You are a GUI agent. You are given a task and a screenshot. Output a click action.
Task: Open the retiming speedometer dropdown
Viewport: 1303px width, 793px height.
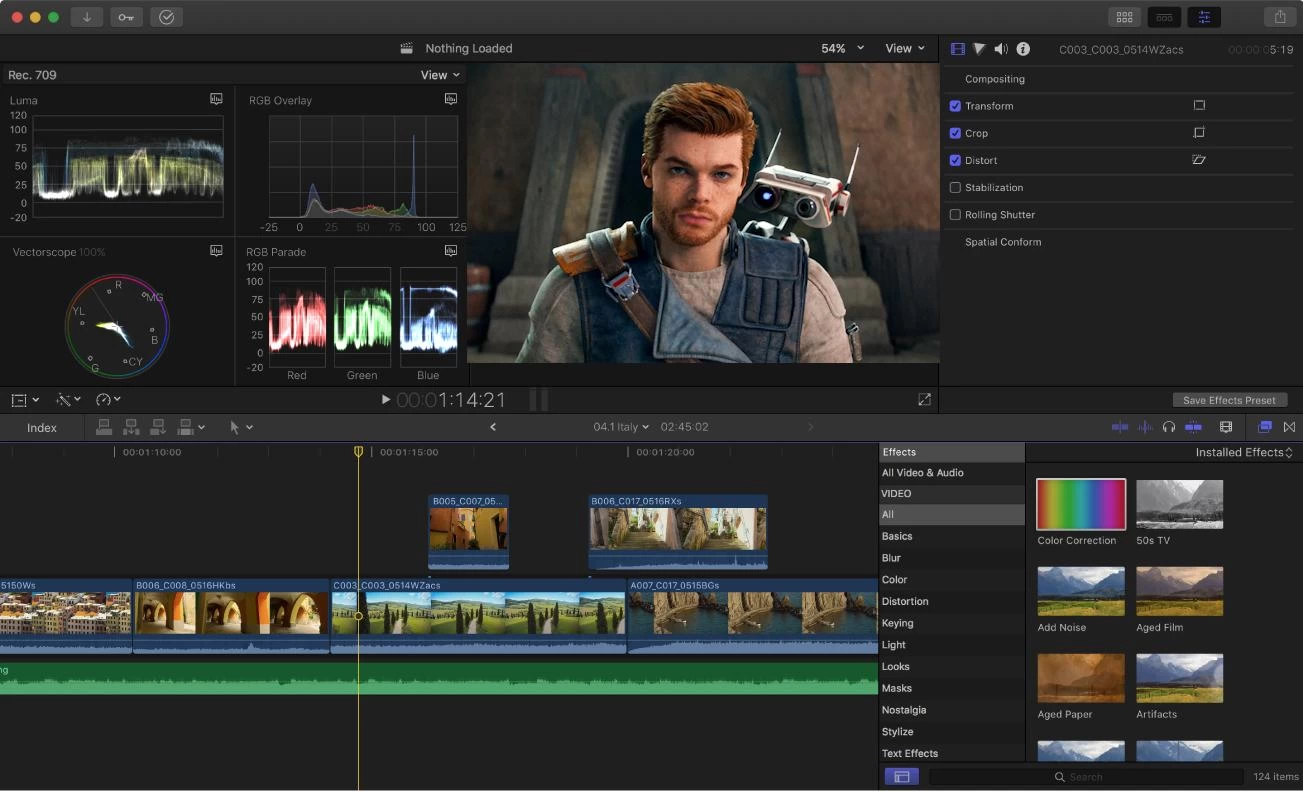(108, 399)
